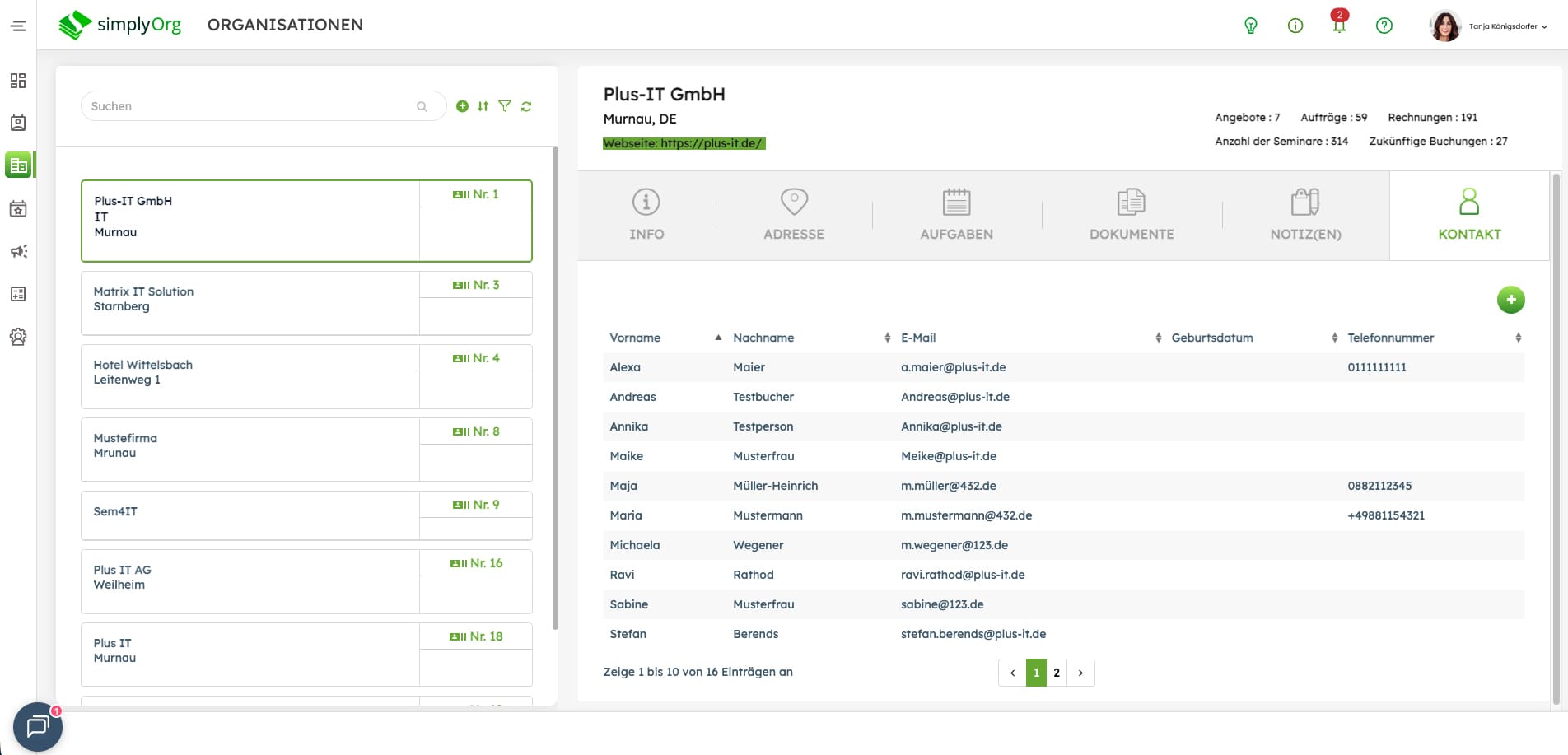
Task: Open the notification bell with badge
Action: click(x=1339, y=26)
